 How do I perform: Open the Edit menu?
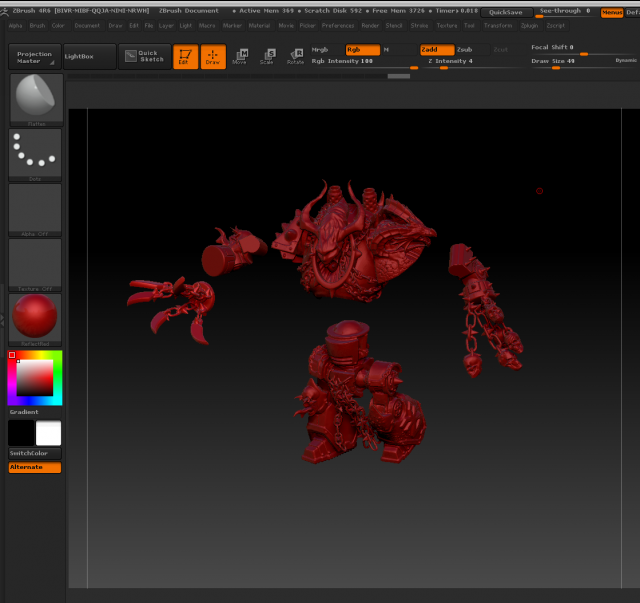pyautogui.click(x=134, y=26)
